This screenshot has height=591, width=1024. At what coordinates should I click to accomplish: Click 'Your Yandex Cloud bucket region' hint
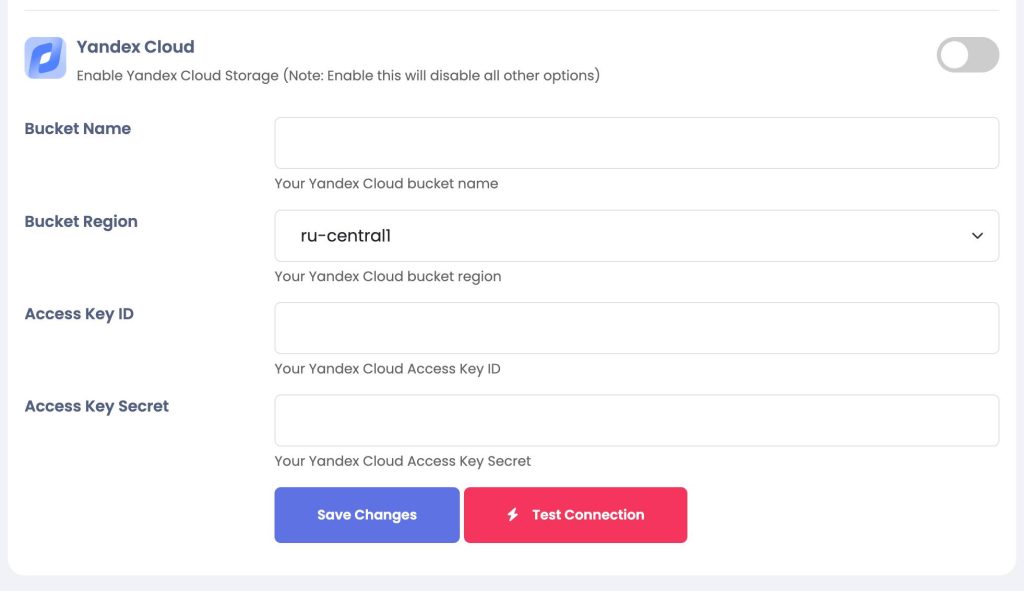(388, 276)
